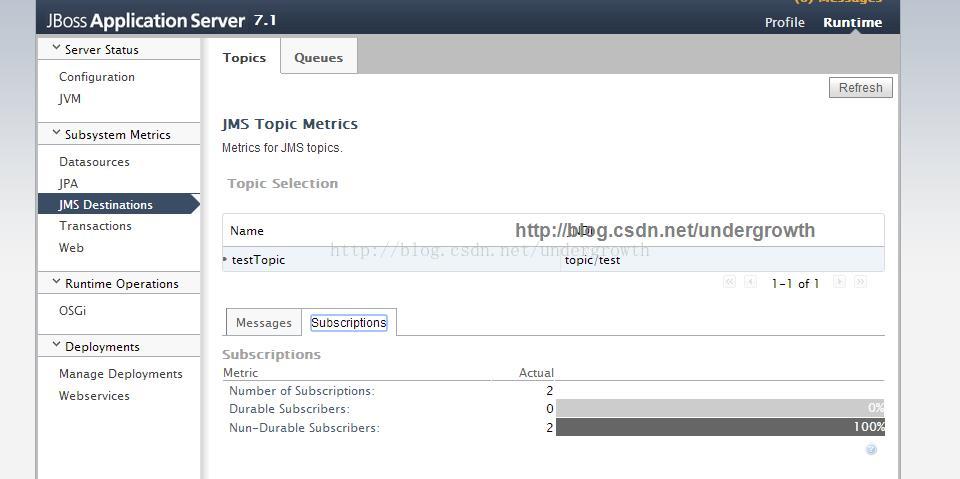
Task: Click the Name column header
Action: (x=247, y=231)
